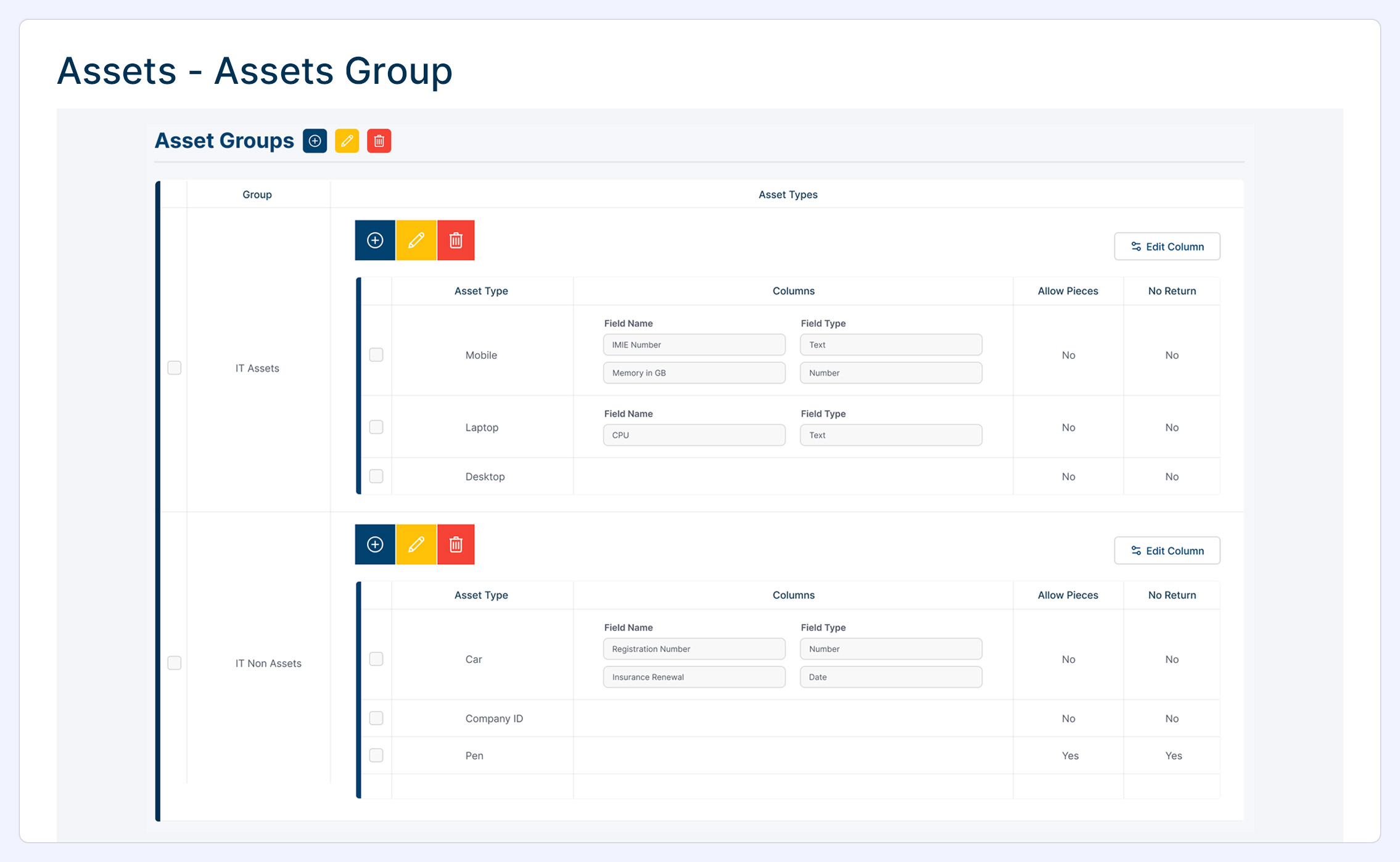
Task: Select the Pen asset type checkbox
Action: coord(376,755)
